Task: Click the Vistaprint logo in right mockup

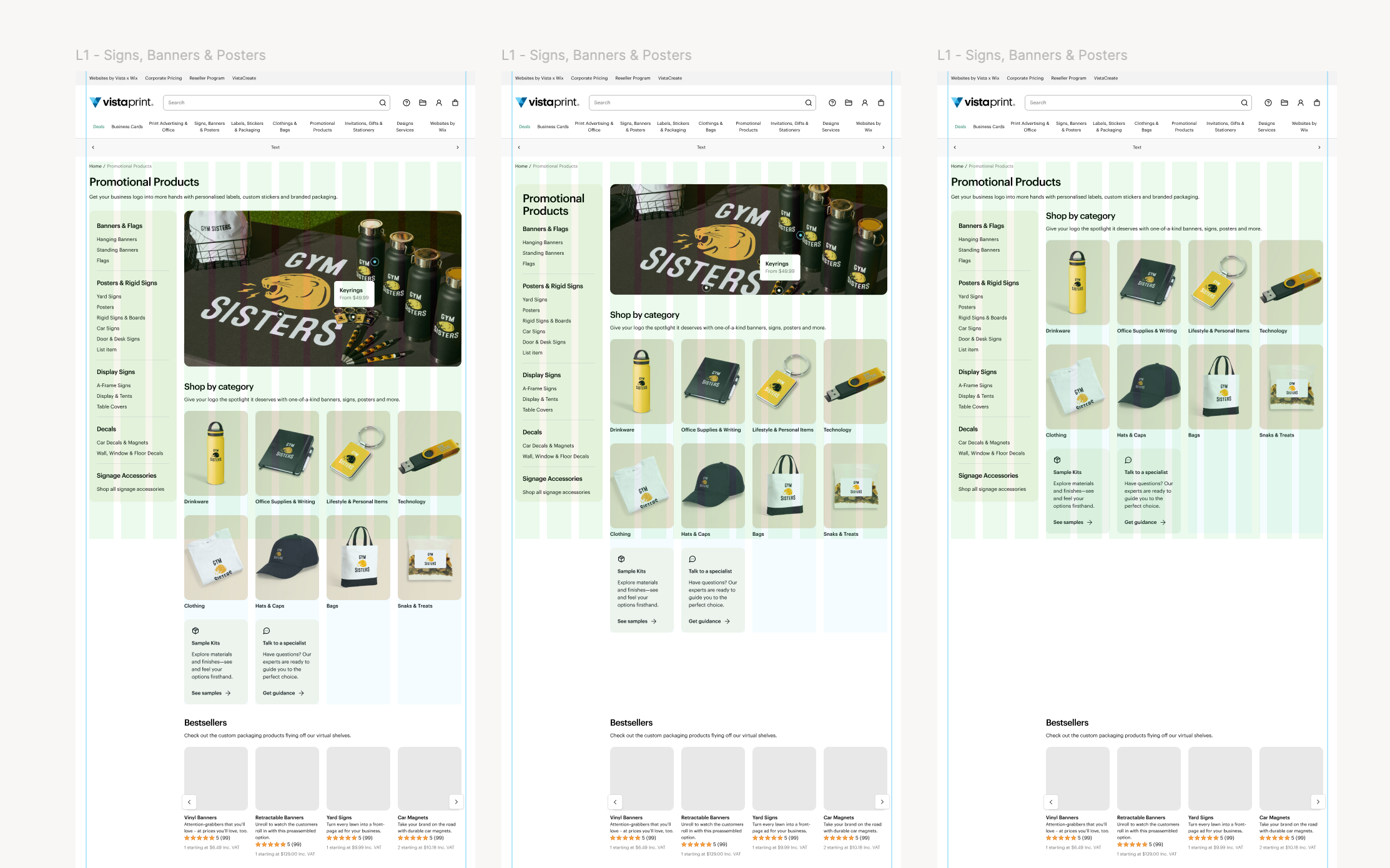Action: tap(983, 102)
